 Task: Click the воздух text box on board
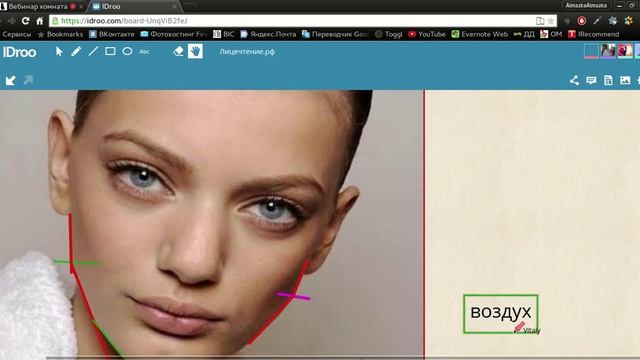(501, 313)
